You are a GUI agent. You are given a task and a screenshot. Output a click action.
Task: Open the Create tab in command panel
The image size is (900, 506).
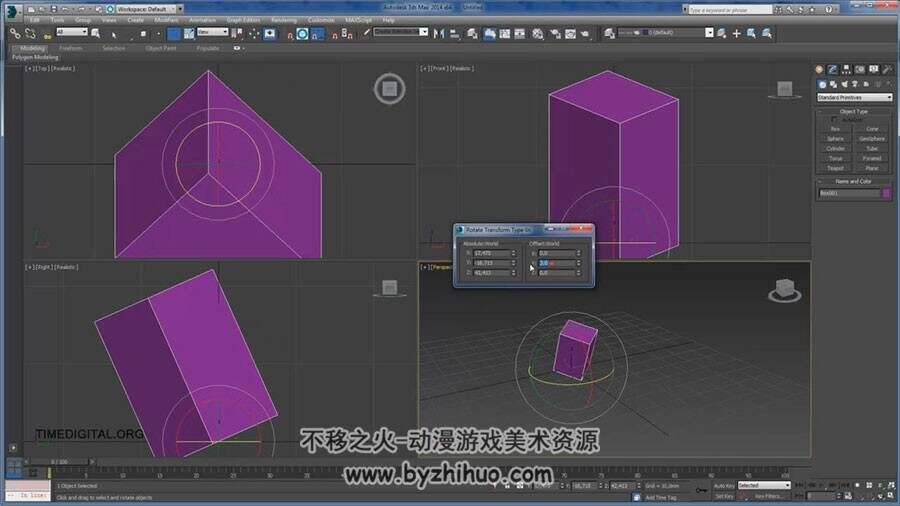819,69
